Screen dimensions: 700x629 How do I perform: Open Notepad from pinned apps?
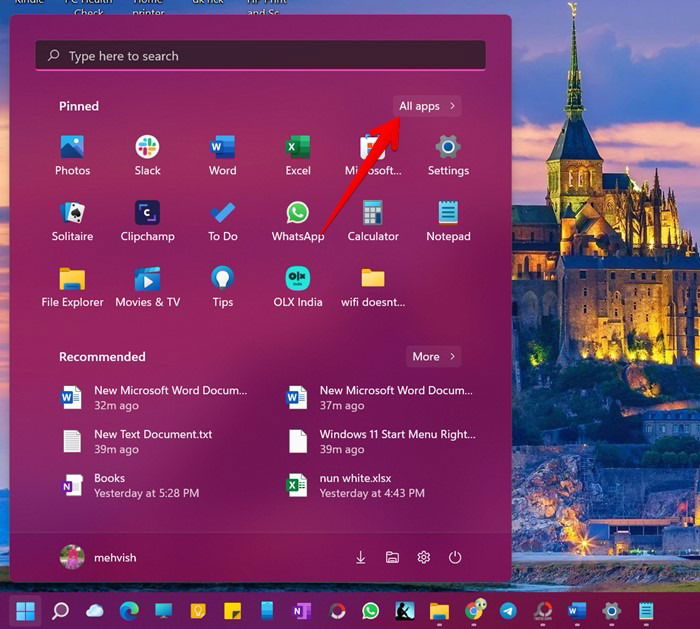[448, 221]
